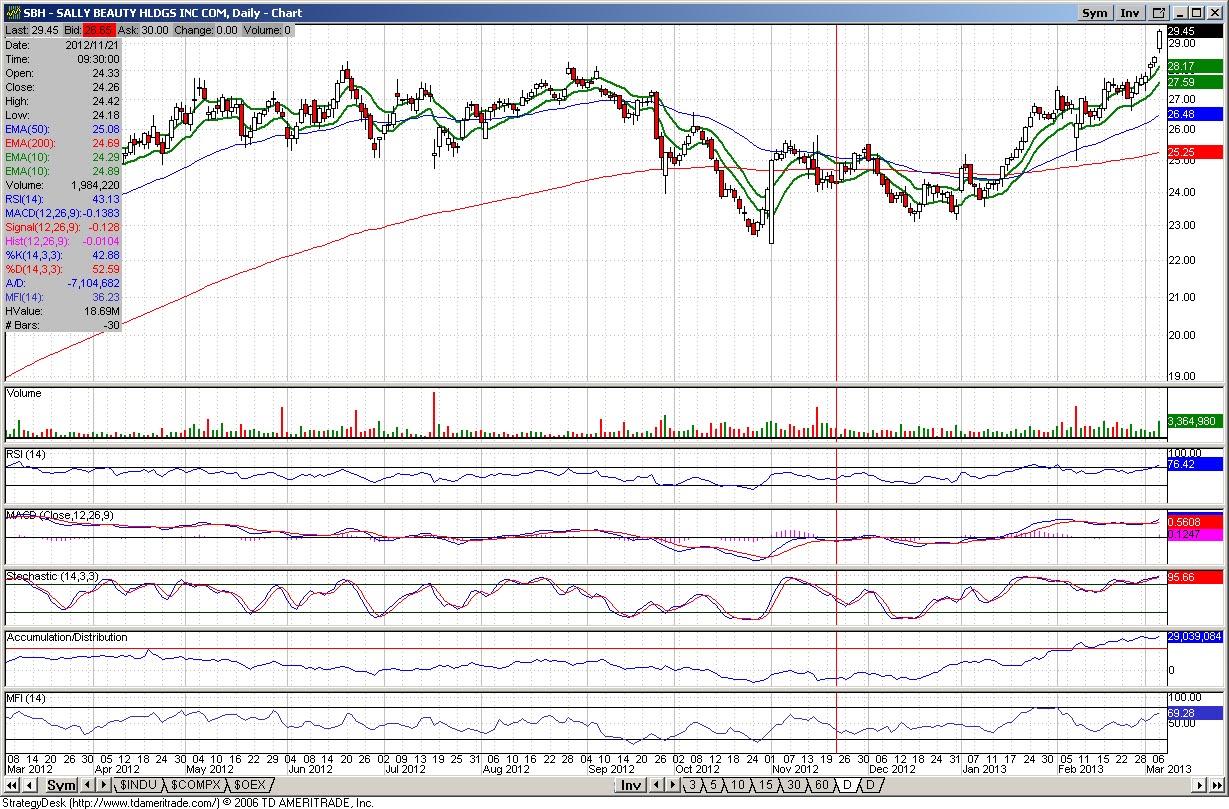
Task: Click the tall white candlestick at far right
Action: tap(1159, 40)
